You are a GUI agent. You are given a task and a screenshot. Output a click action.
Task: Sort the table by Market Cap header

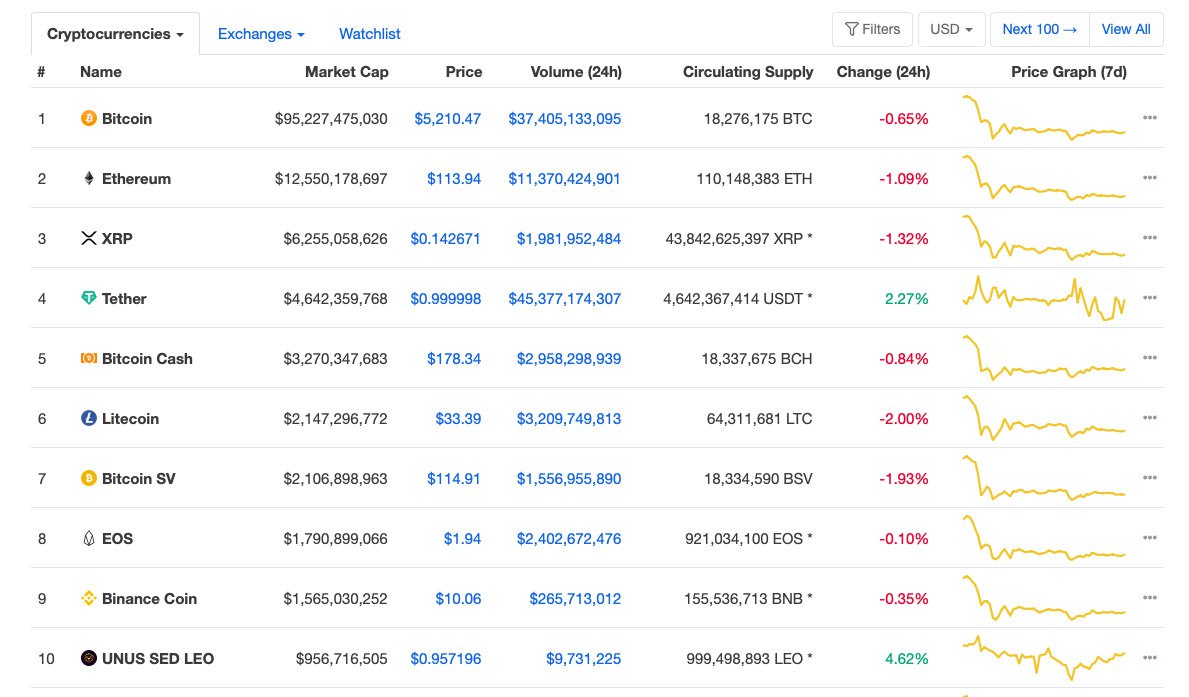(x=346, y=72)
